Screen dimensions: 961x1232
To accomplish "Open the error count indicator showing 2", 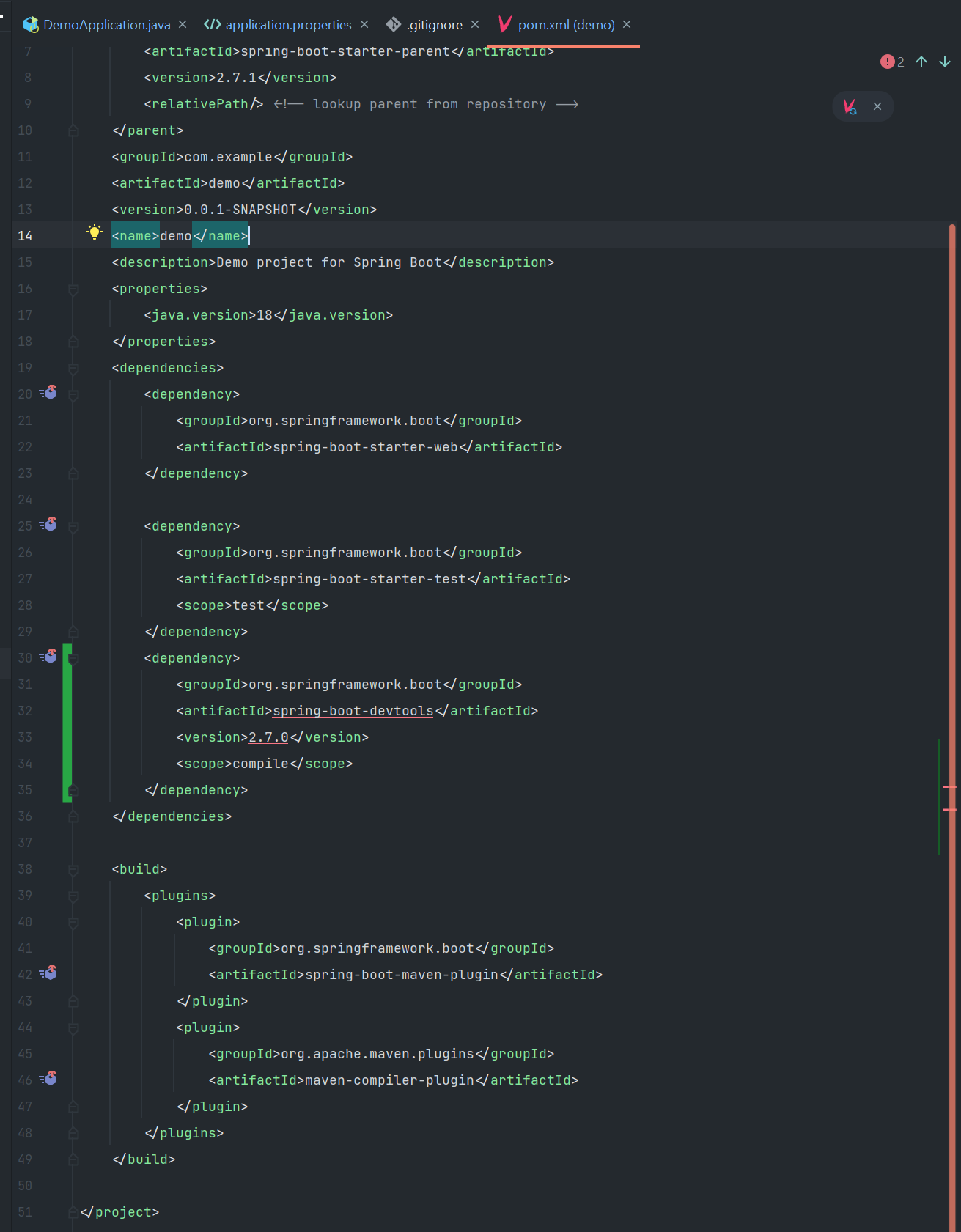I will tap(892, 62).
